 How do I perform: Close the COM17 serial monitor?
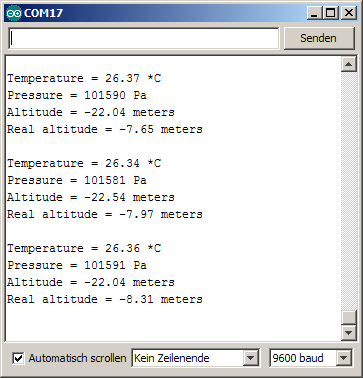(349, 13)
